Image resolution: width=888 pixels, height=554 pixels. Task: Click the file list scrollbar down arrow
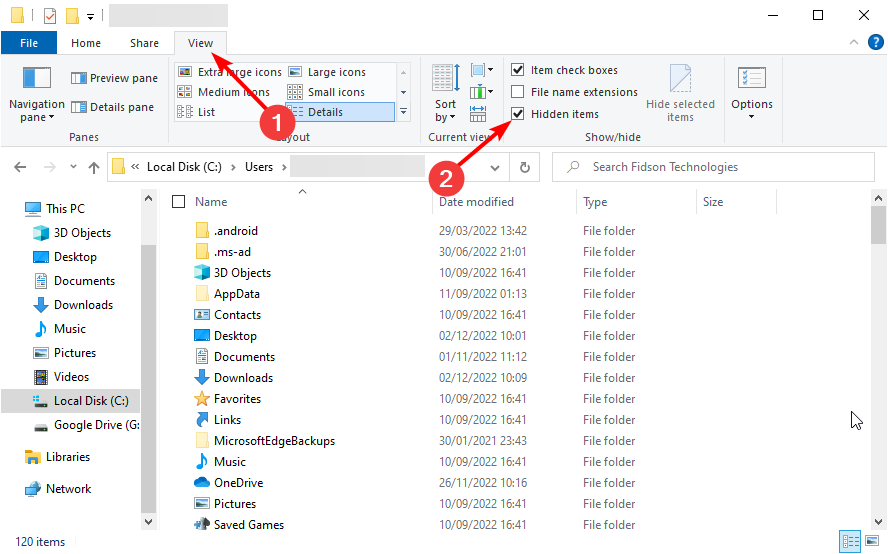coord(878,522)
